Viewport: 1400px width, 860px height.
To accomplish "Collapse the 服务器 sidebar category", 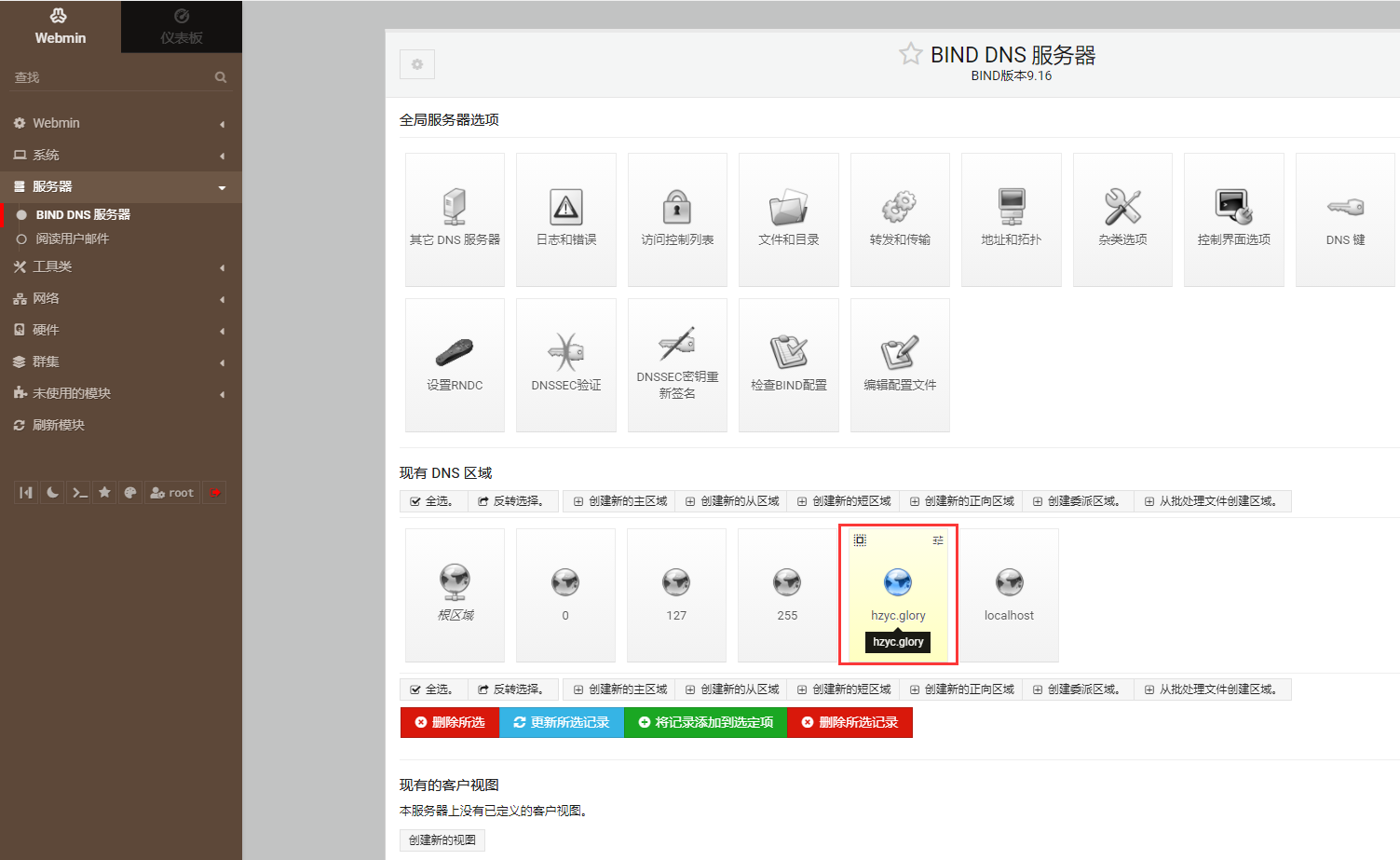I will (x=121, y=186).
